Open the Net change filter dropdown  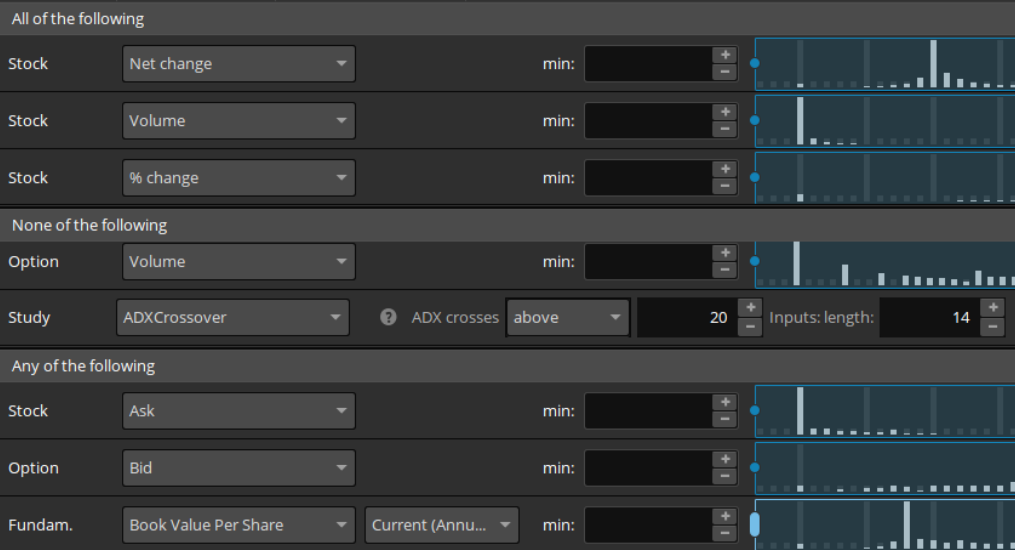click(239, 64)
